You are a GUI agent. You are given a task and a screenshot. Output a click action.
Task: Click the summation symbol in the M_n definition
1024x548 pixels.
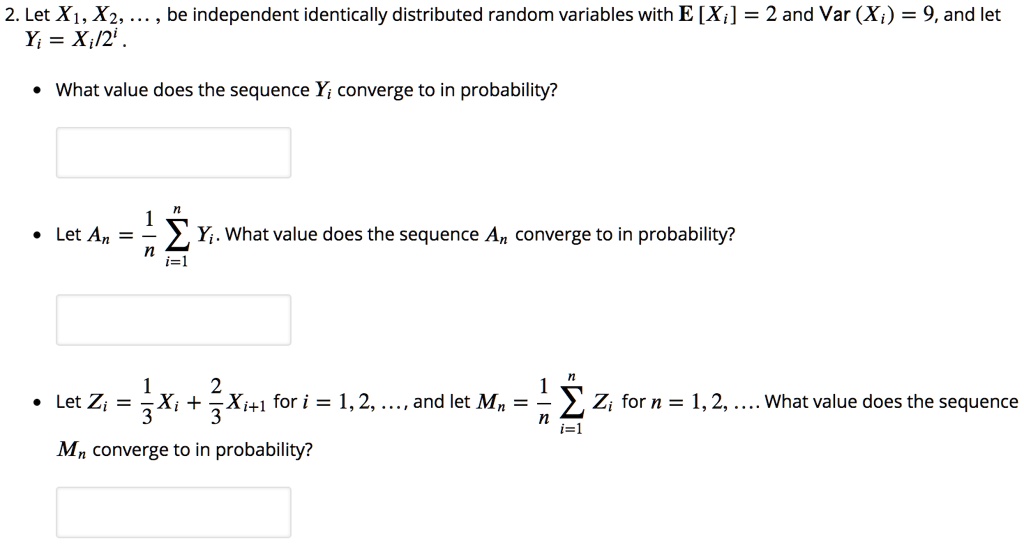tap(571, 404)
